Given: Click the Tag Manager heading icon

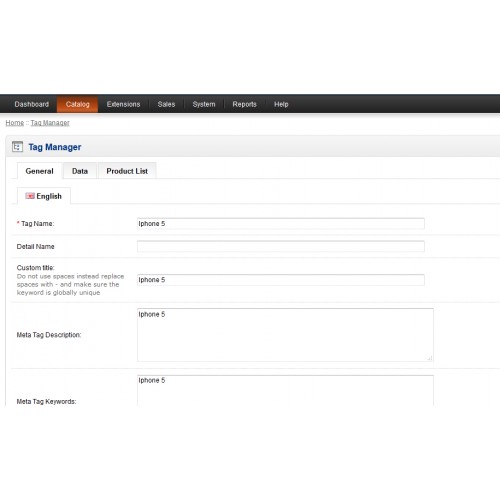Looking at the screenshot, I should (17, 147).
